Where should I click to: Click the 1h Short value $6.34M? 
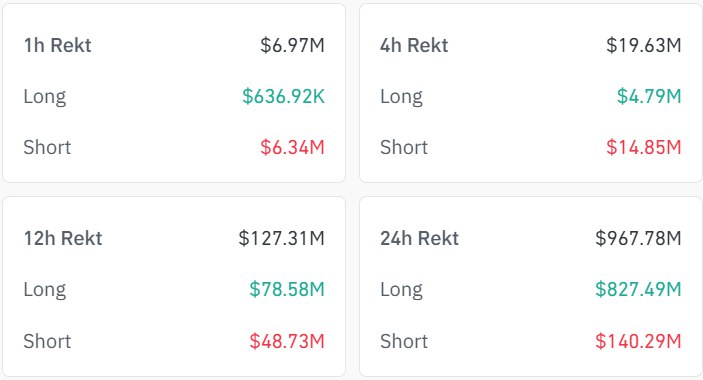click(x=292, y=147)
